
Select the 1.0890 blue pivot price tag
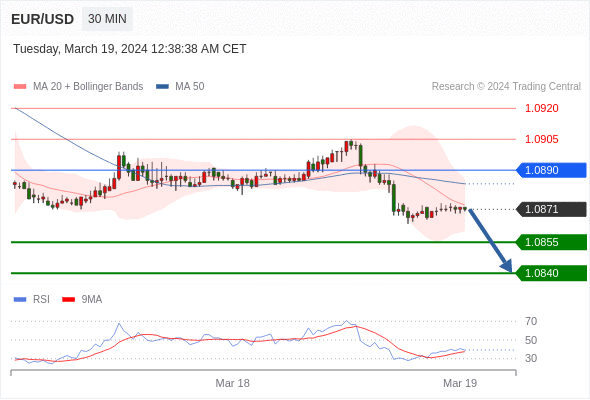(551, 170)
